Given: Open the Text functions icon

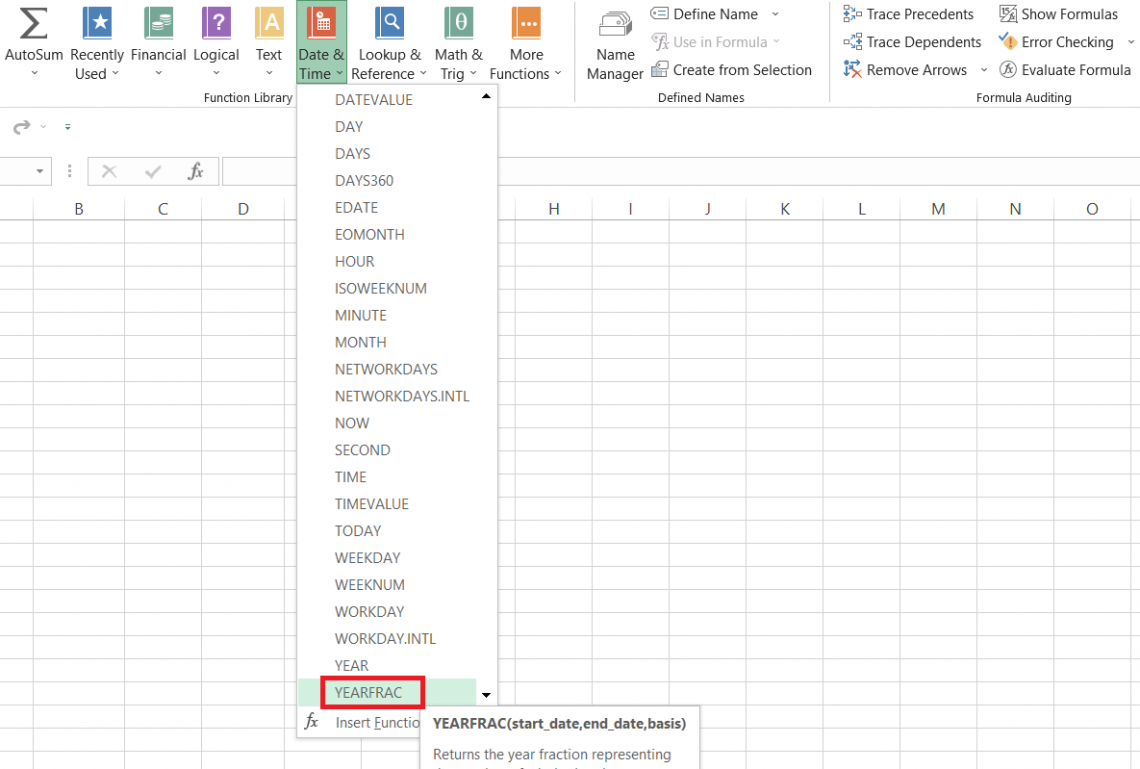Looking at the screenshot, I should pos(269,23).
